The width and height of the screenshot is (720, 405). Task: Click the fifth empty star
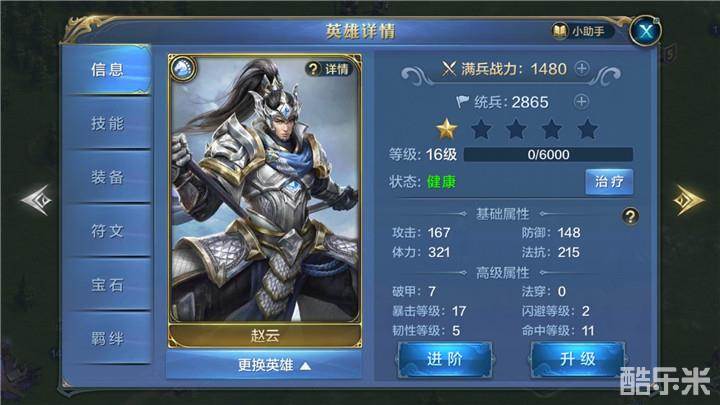point(587,129)
